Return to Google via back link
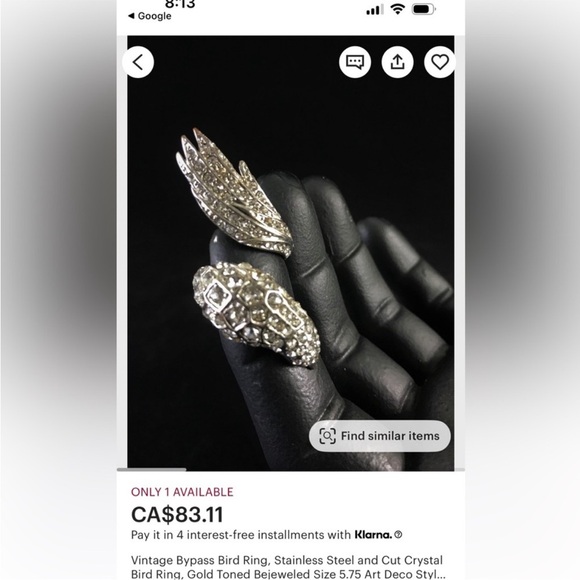This screenshot has width=580, height=580. tap(150, 16)
